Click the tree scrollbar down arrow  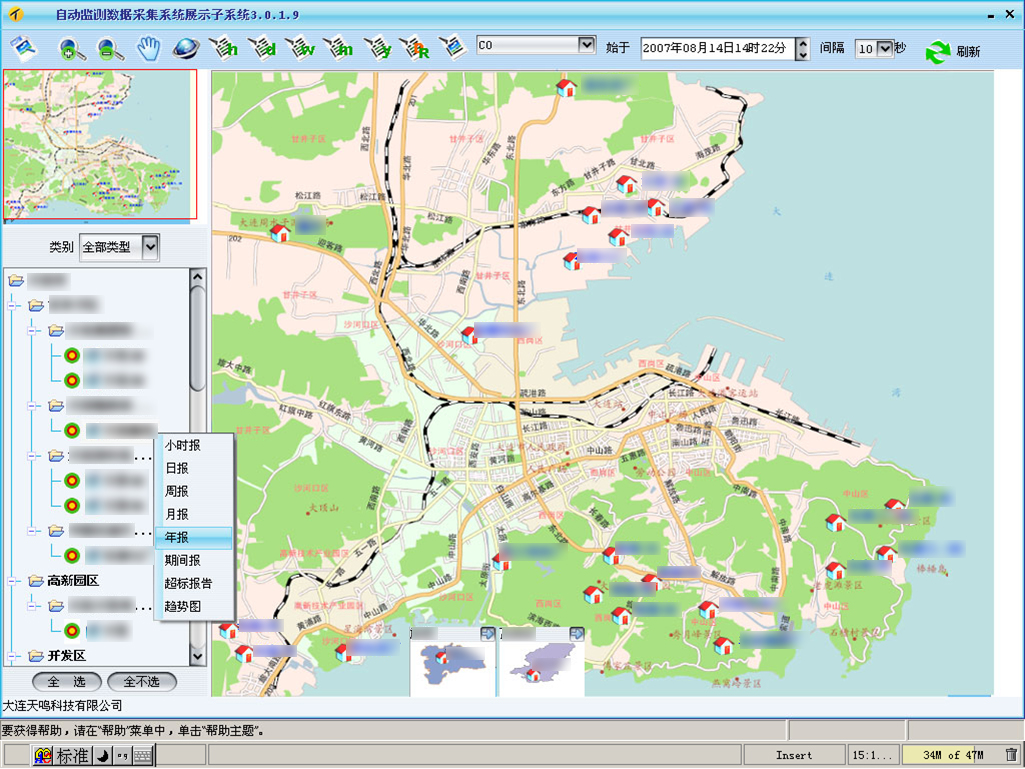click(197, 655)
